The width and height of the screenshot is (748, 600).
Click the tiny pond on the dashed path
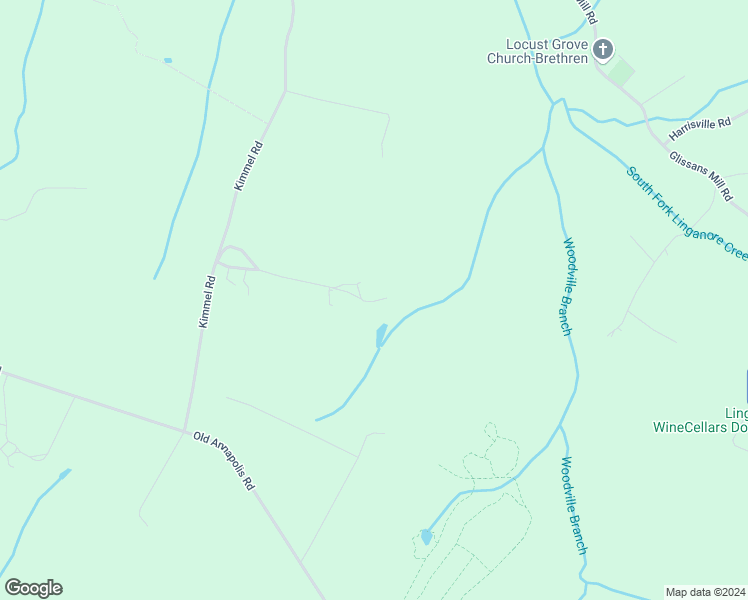[x=168, y=61]
